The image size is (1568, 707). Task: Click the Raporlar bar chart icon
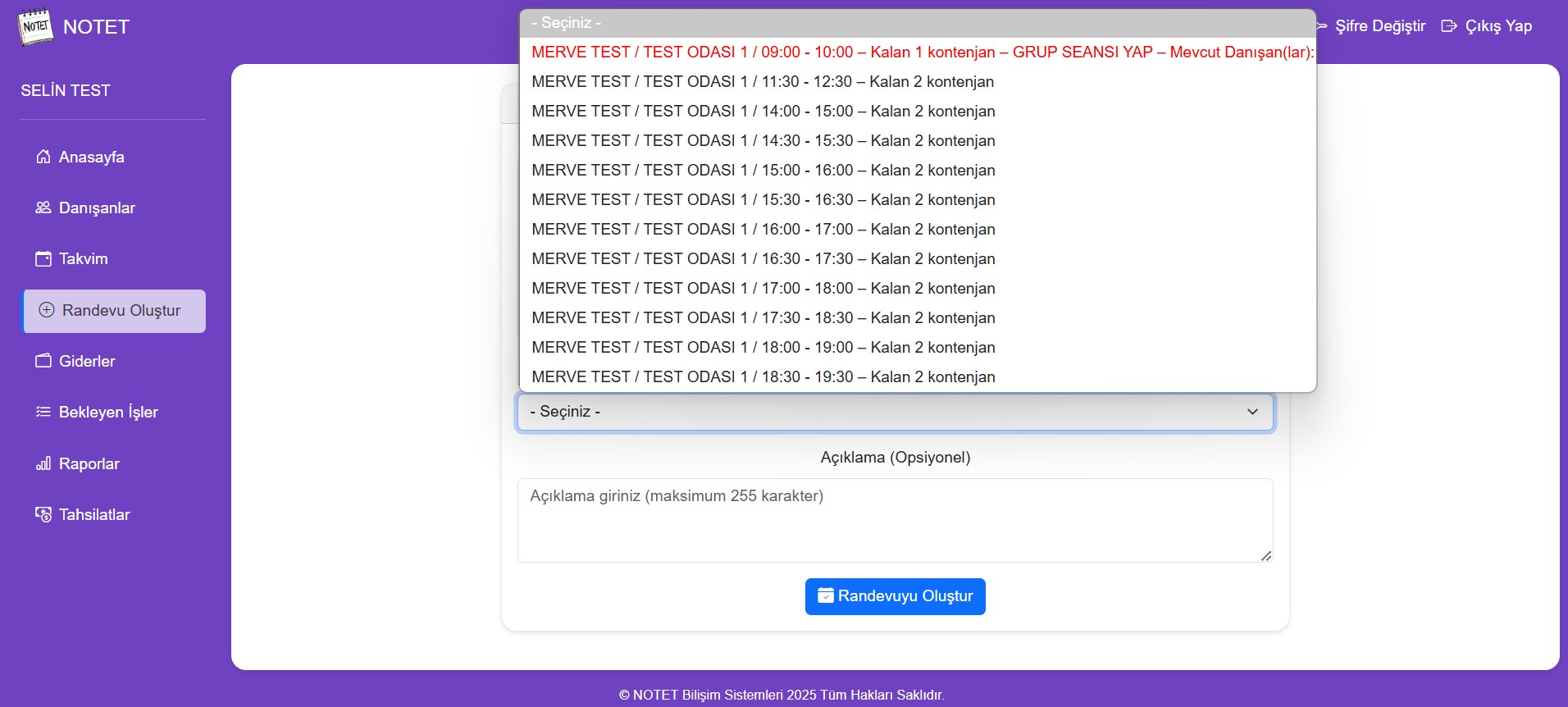pos(43,463)
